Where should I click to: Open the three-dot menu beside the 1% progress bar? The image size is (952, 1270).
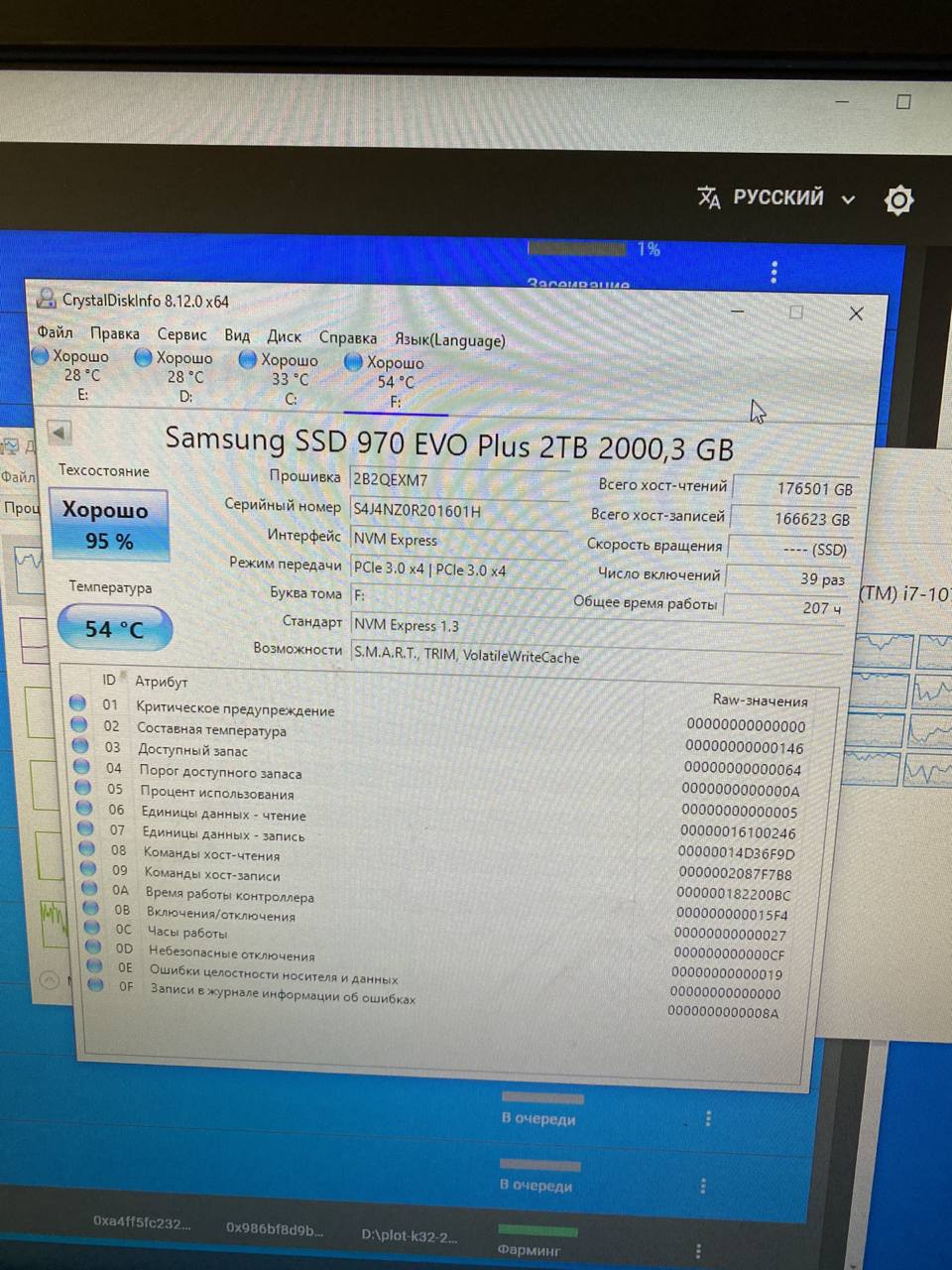pos(774,272)
